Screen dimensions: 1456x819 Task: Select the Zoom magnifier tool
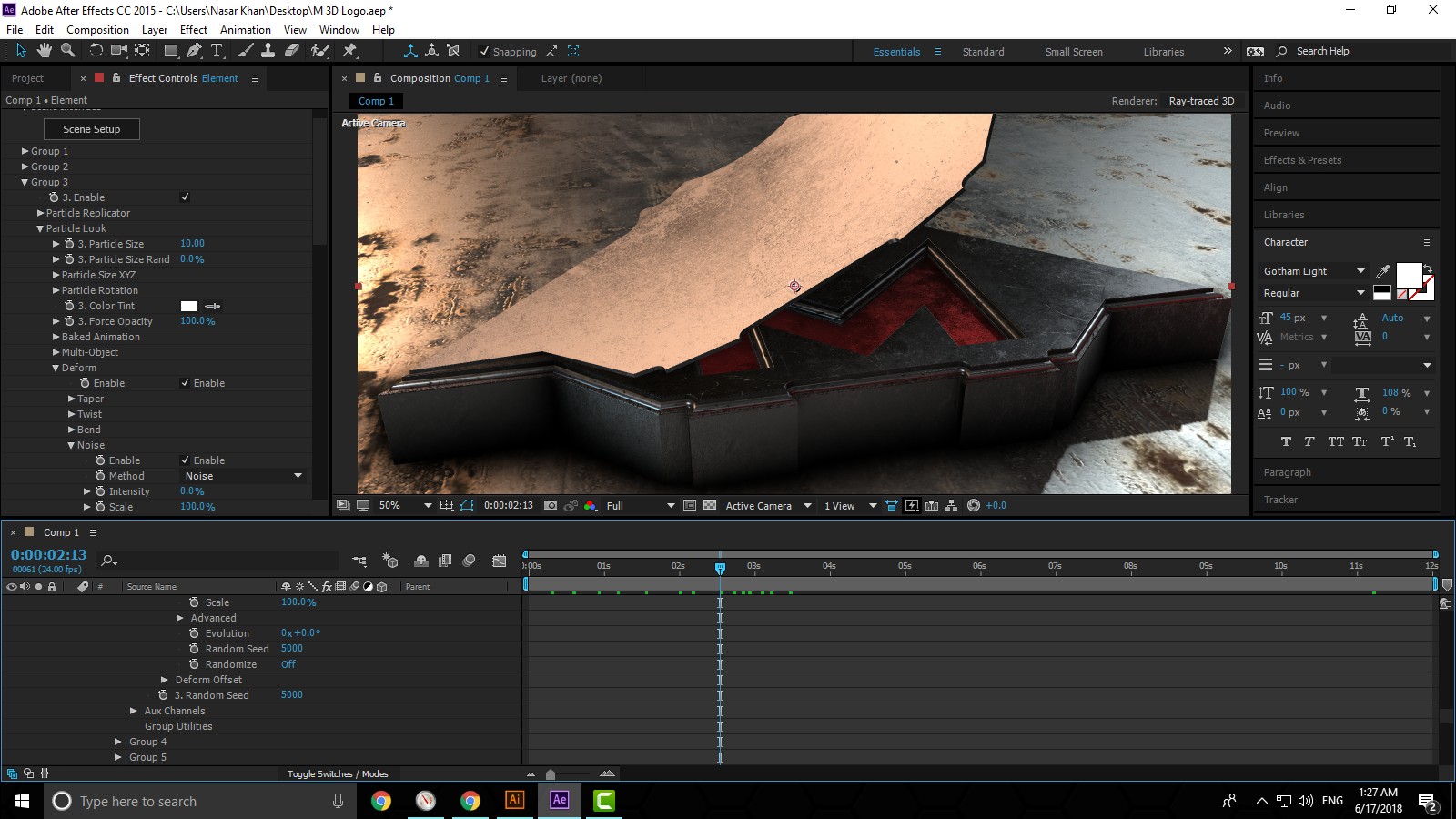(x=67, y=51)
